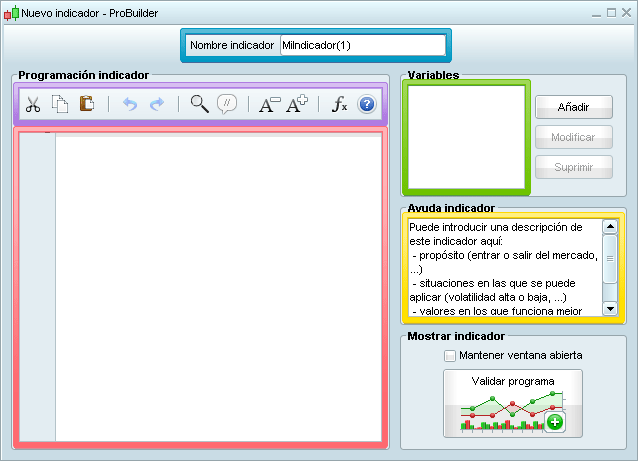Screen dimensions: 638x461
Task: Undo with the left arrow icon
Action: tap(128, 104)
